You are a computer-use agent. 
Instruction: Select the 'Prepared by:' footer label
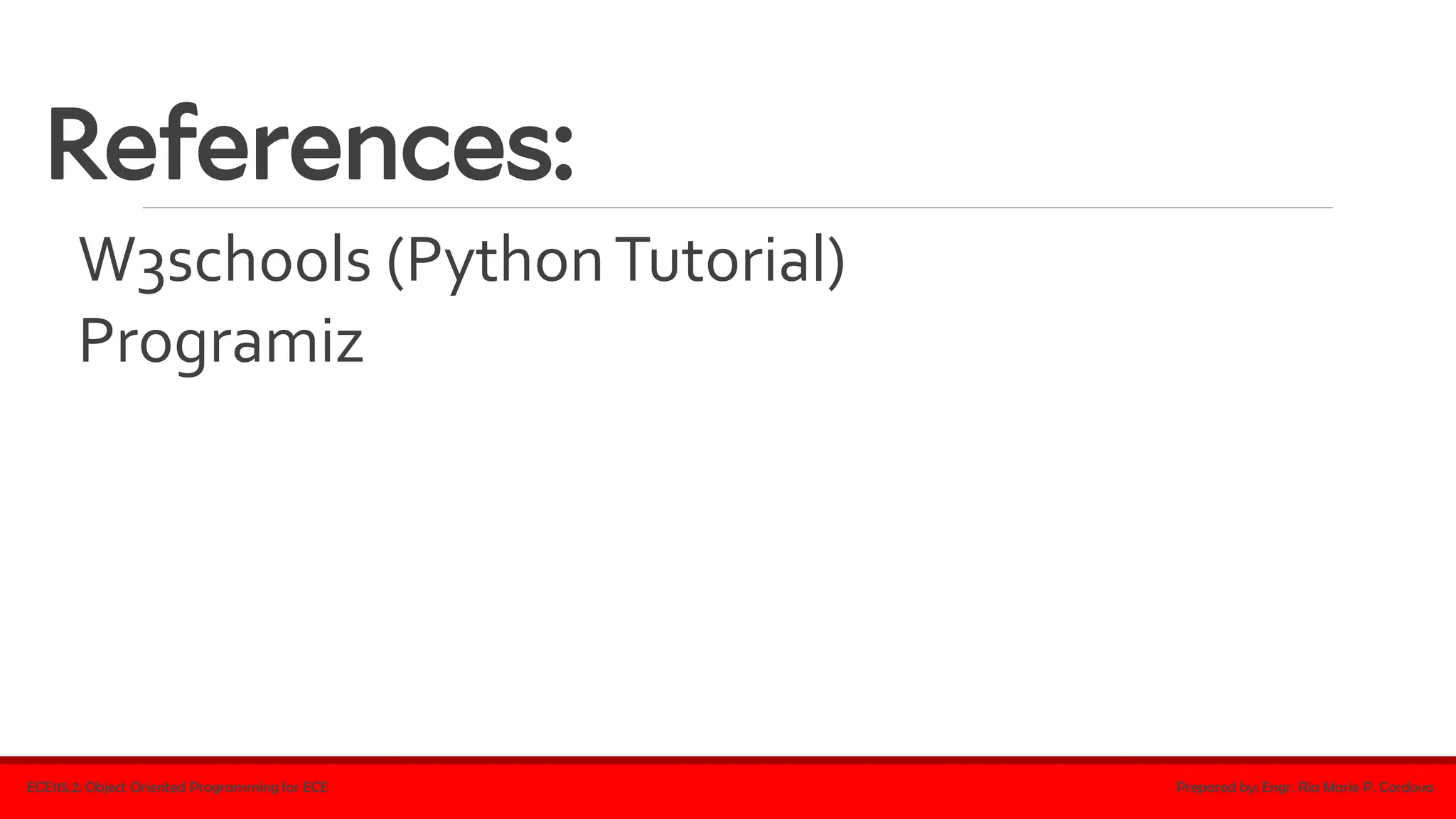pos(1217,788)
